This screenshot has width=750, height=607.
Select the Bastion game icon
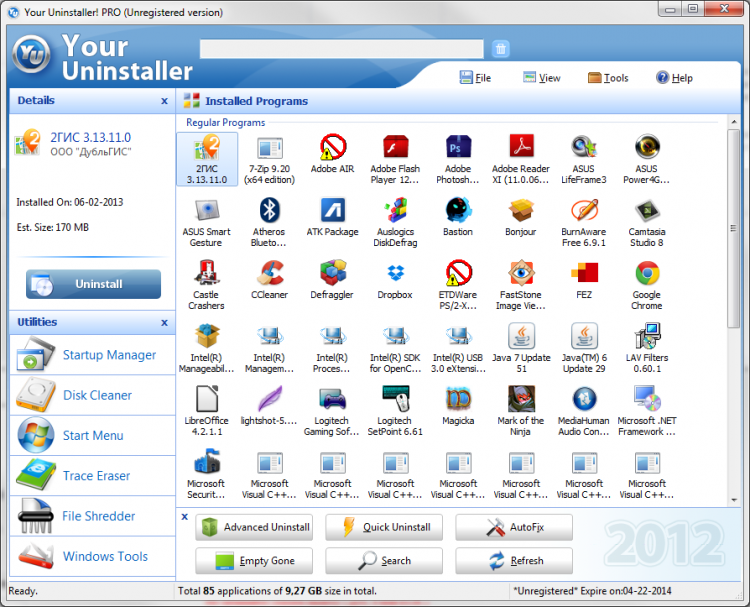coord(458,210)
